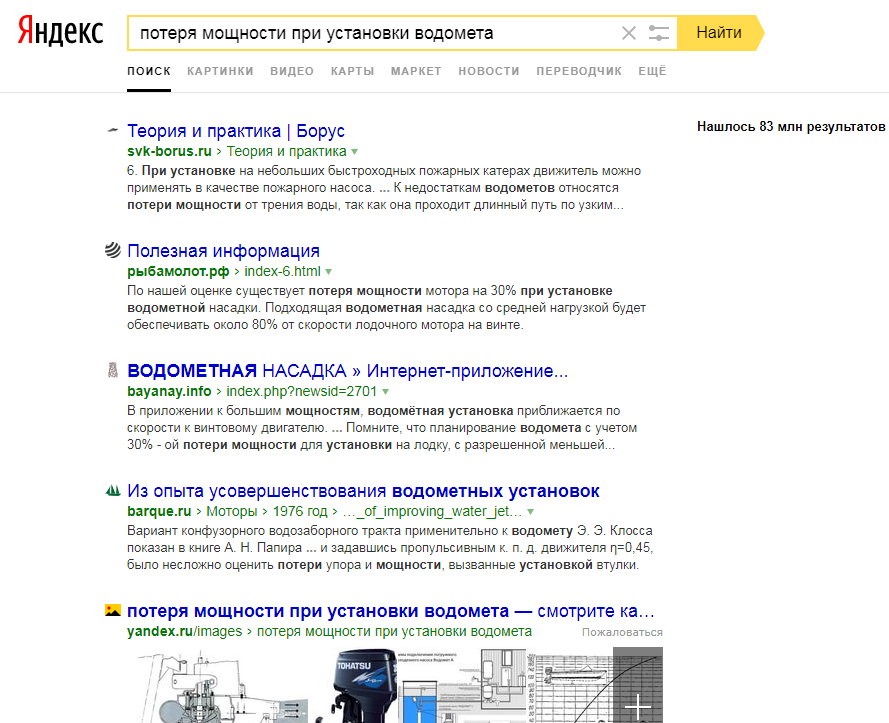Open the Yandex images result title link

(x=391, y=611)
